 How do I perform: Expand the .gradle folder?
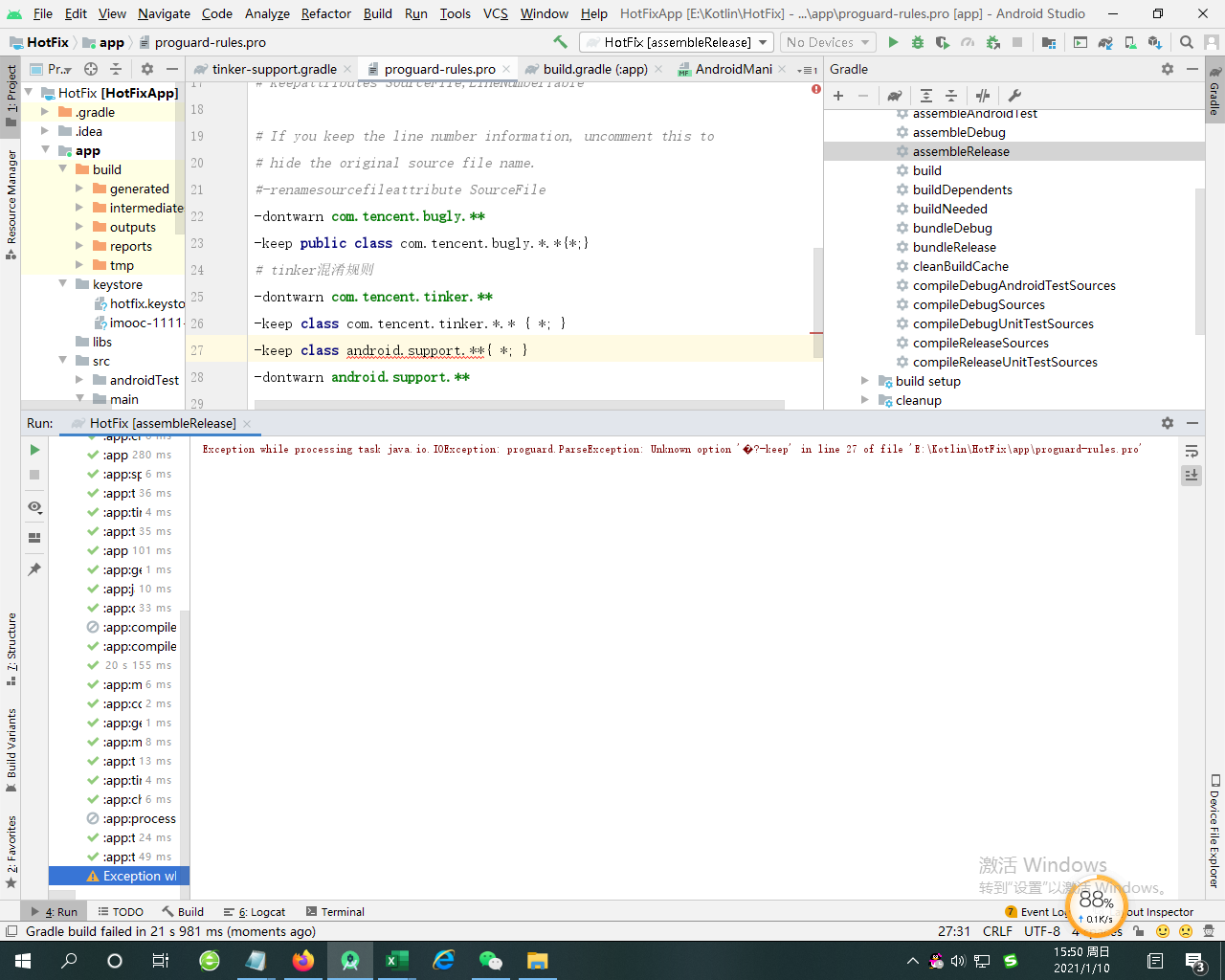pos(45,112)
